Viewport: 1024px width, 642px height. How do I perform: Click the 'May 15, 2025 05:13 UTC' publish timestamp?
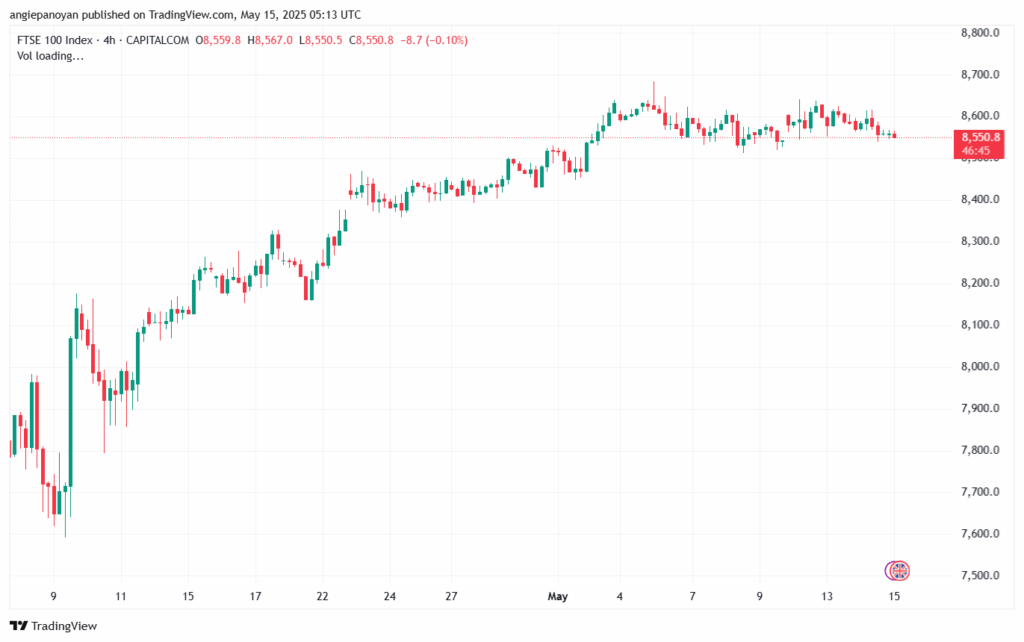[300, 14]
